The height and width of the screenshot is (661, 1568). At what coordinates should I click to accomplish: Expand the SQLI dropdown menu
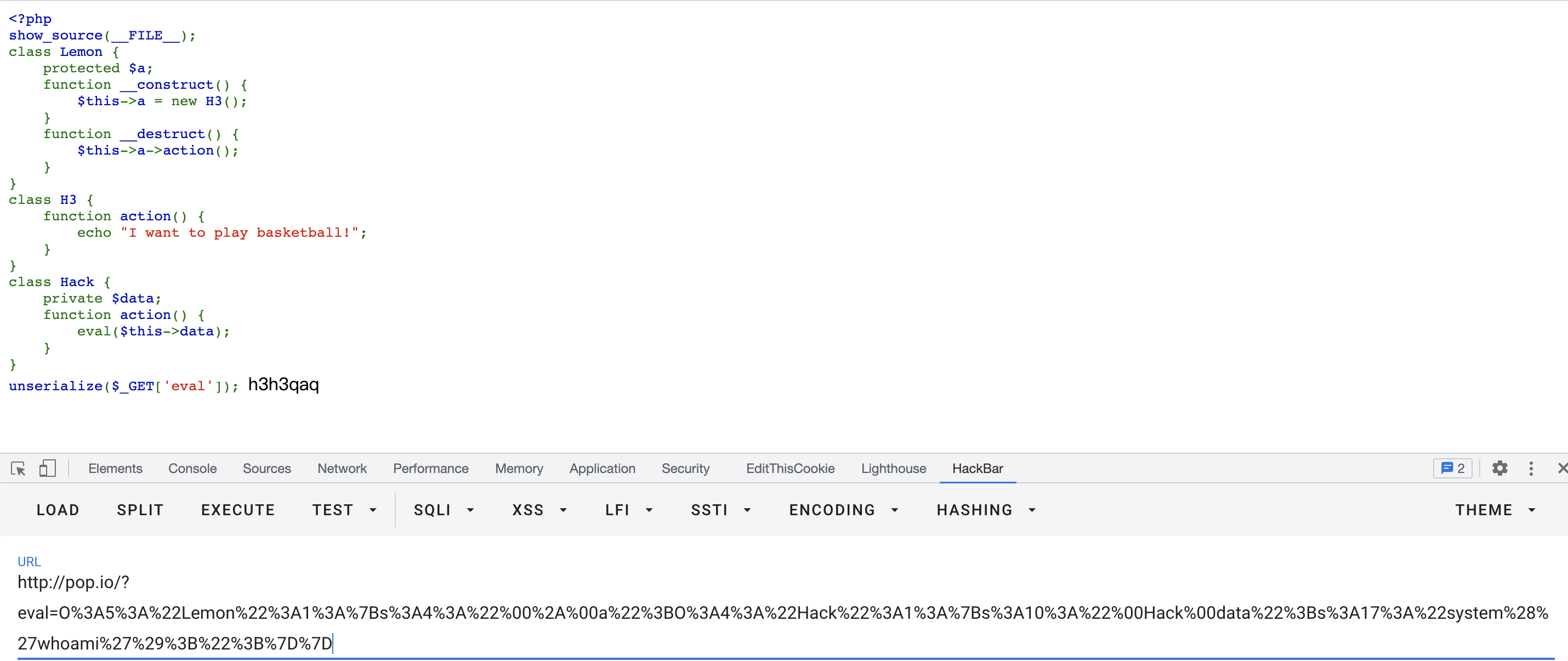(444, 509)
